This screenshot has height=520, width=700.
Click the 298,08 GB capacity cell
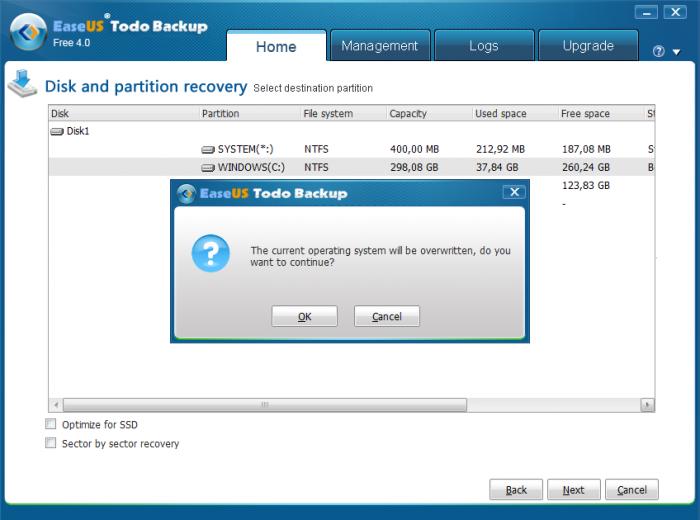coord(414,167)
